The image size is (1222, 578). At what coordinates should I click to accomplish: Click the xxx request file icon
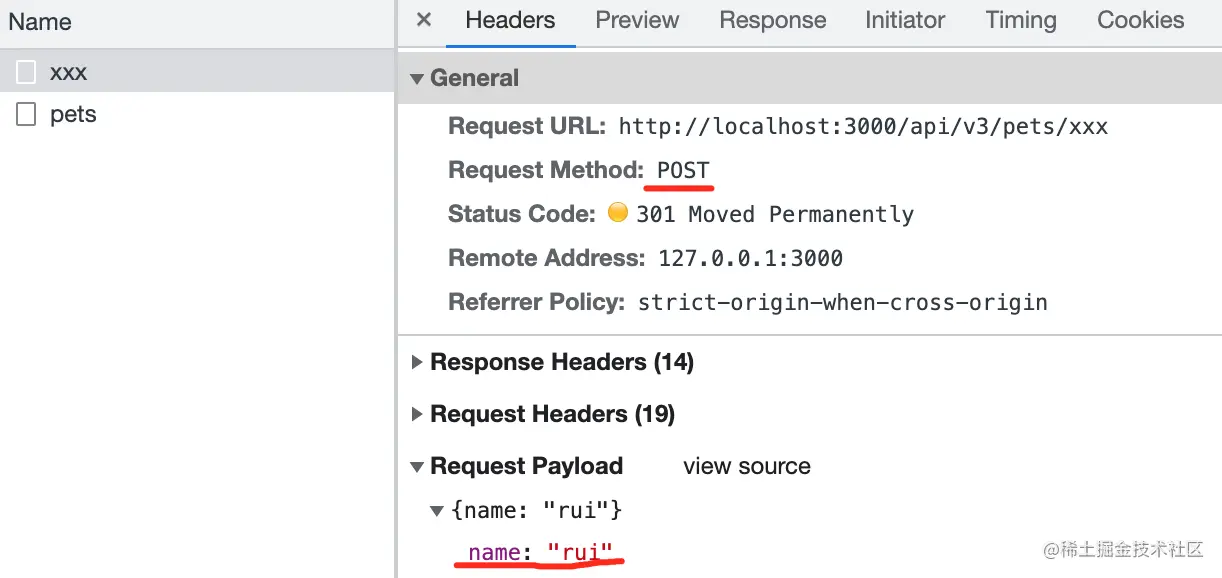pos(26,72)
